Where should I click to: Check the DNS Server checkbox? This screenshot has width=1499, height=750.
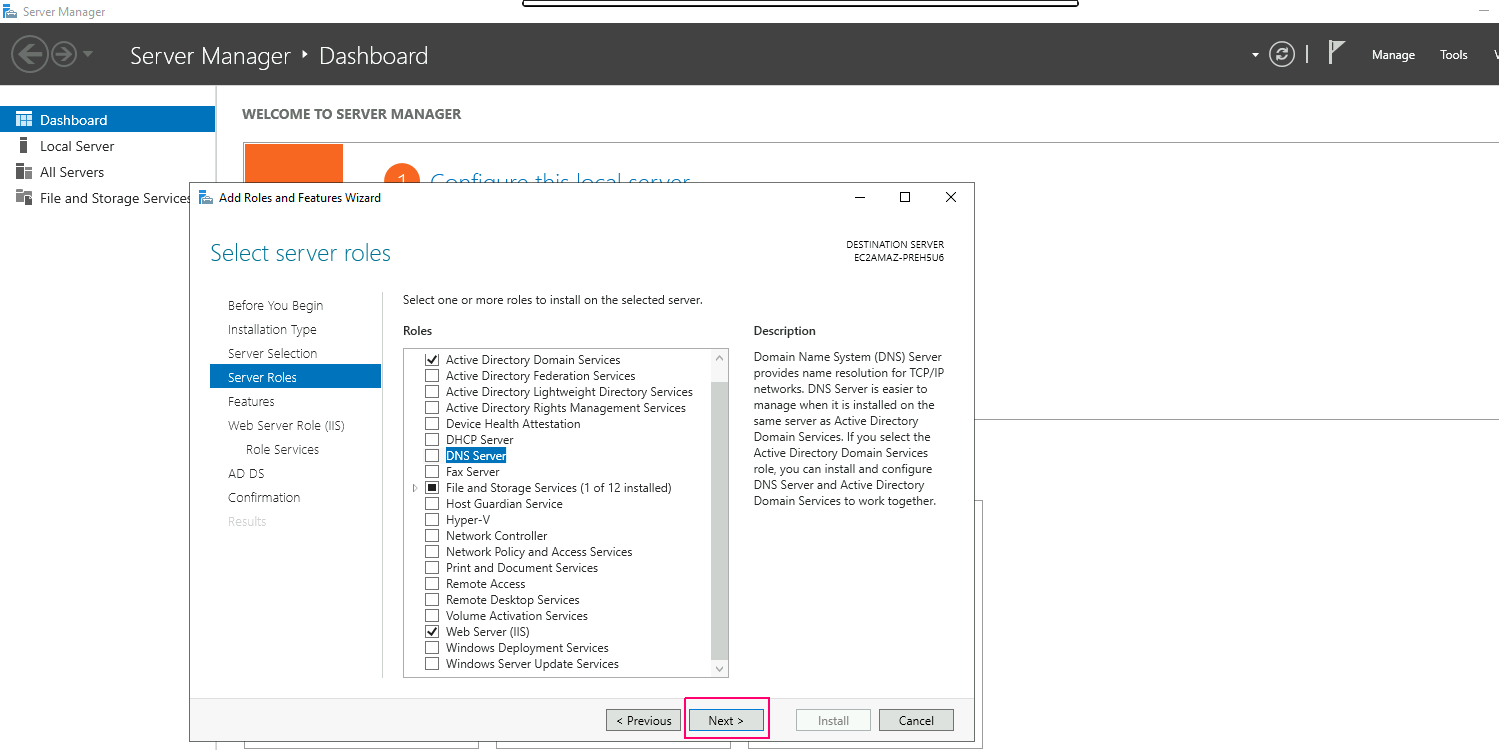point(432,456)
